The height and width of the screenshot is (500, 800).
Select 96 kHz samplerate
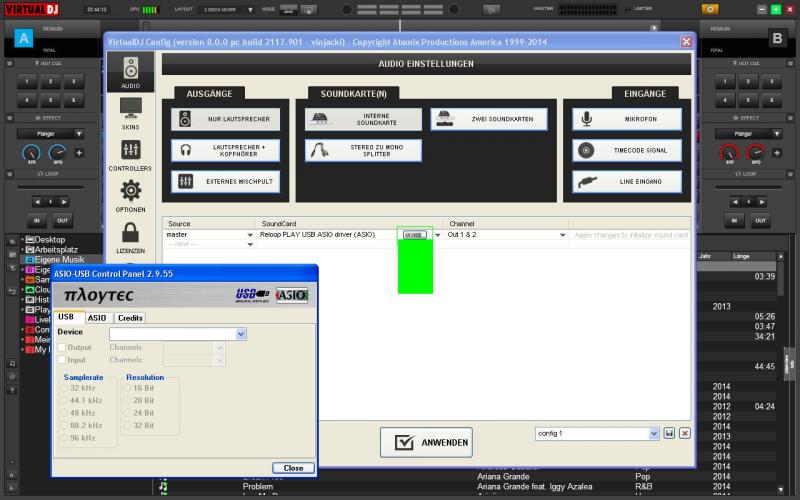click(x=64, y=438)
